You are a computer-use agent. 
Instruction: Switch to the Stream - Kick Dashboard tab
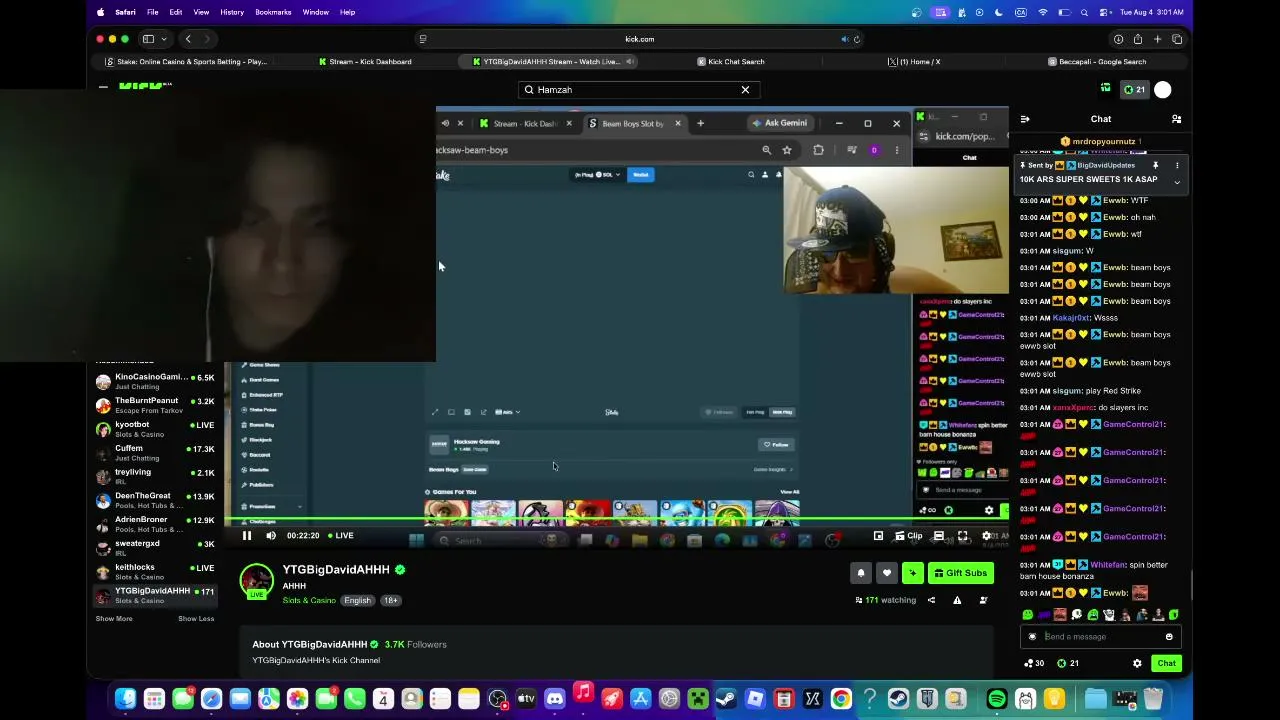pos(366,62)
